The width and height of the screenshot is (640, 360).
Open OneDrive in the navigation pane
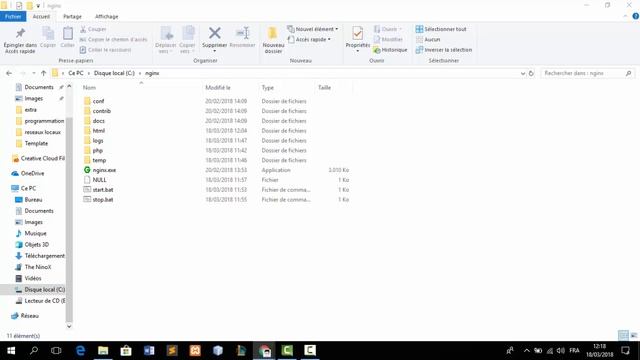32,173
